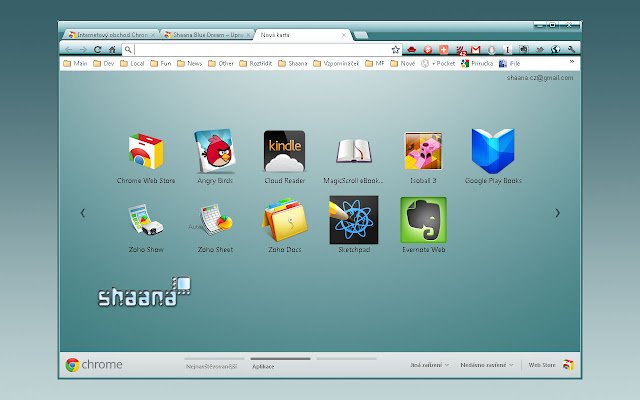Reload the current page
Viewport: 640px width, 400px height.
pyautogui.click(x=97, y=50)
